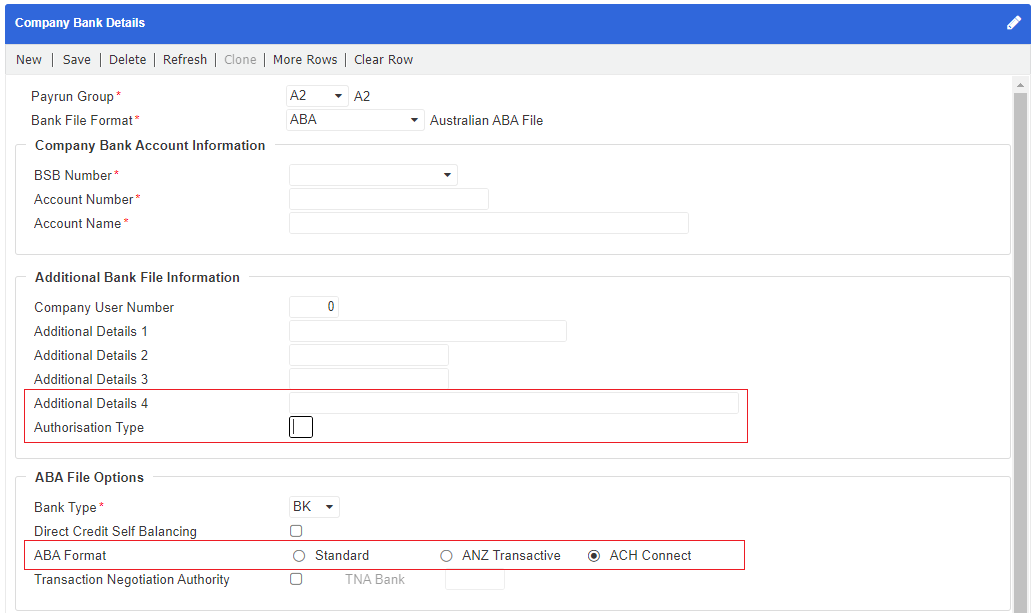
Task: Save the bank details
Action: coord(76,59)
